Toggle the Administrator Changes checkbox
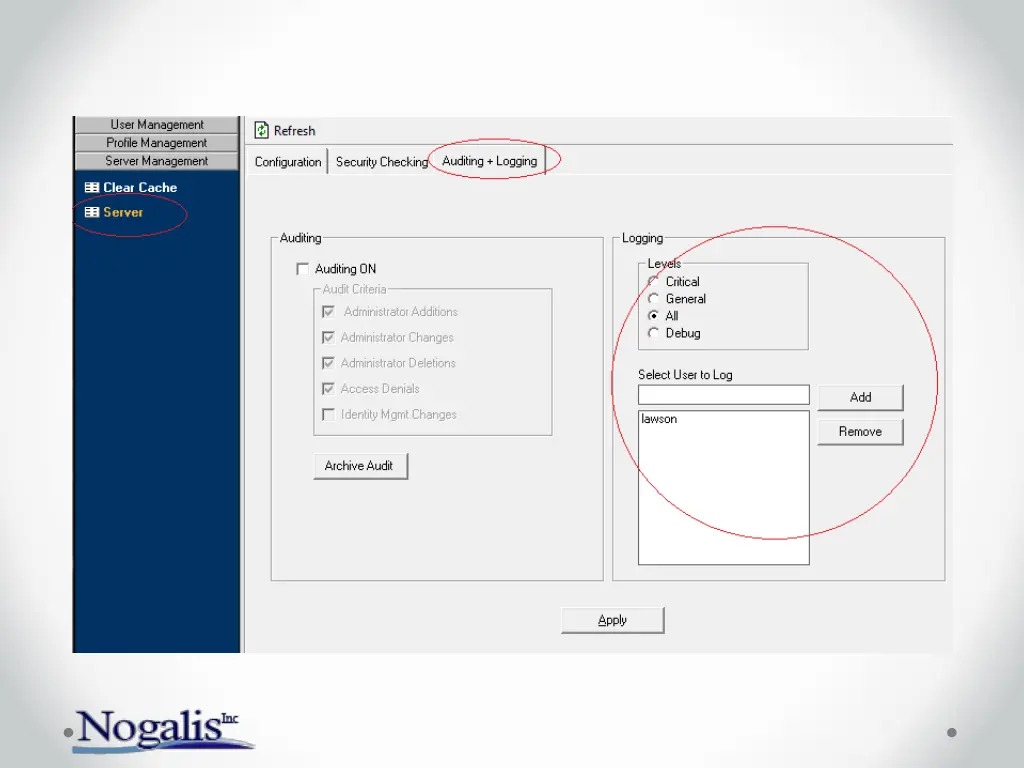This screenshot has width=1024, height=768. [328, 338]
